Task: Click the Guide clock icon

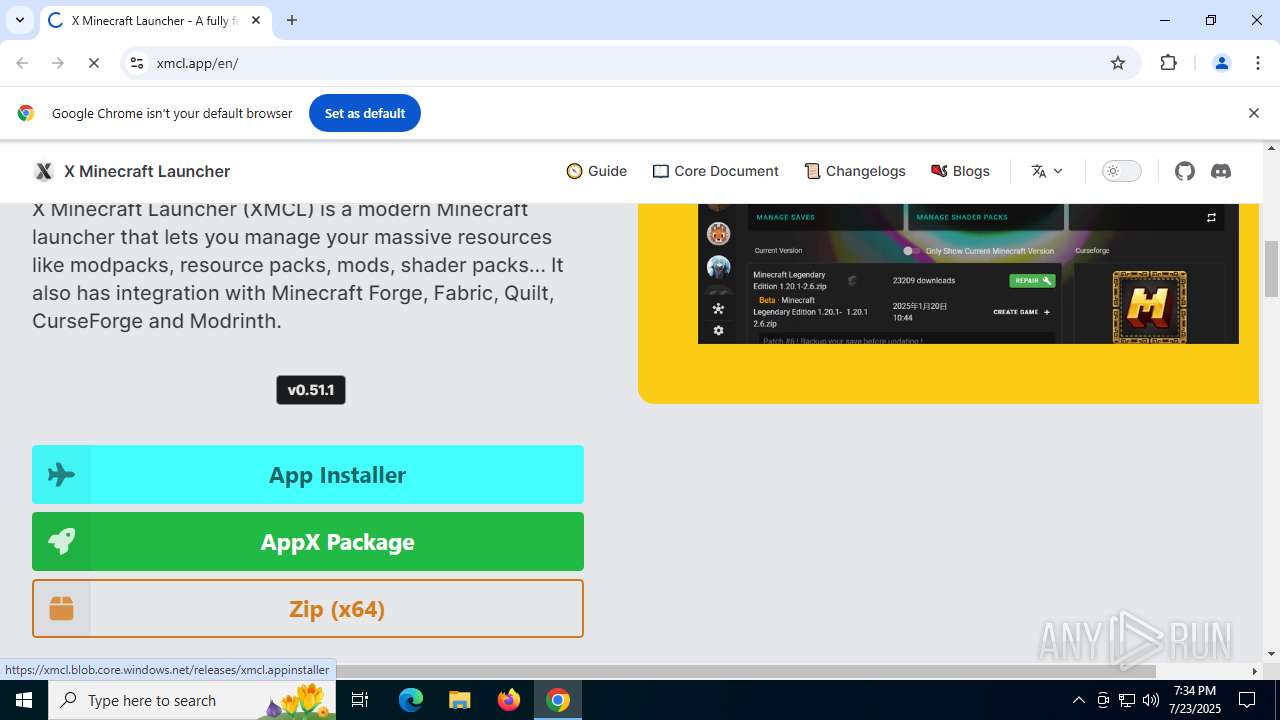Action: (574, 171)
